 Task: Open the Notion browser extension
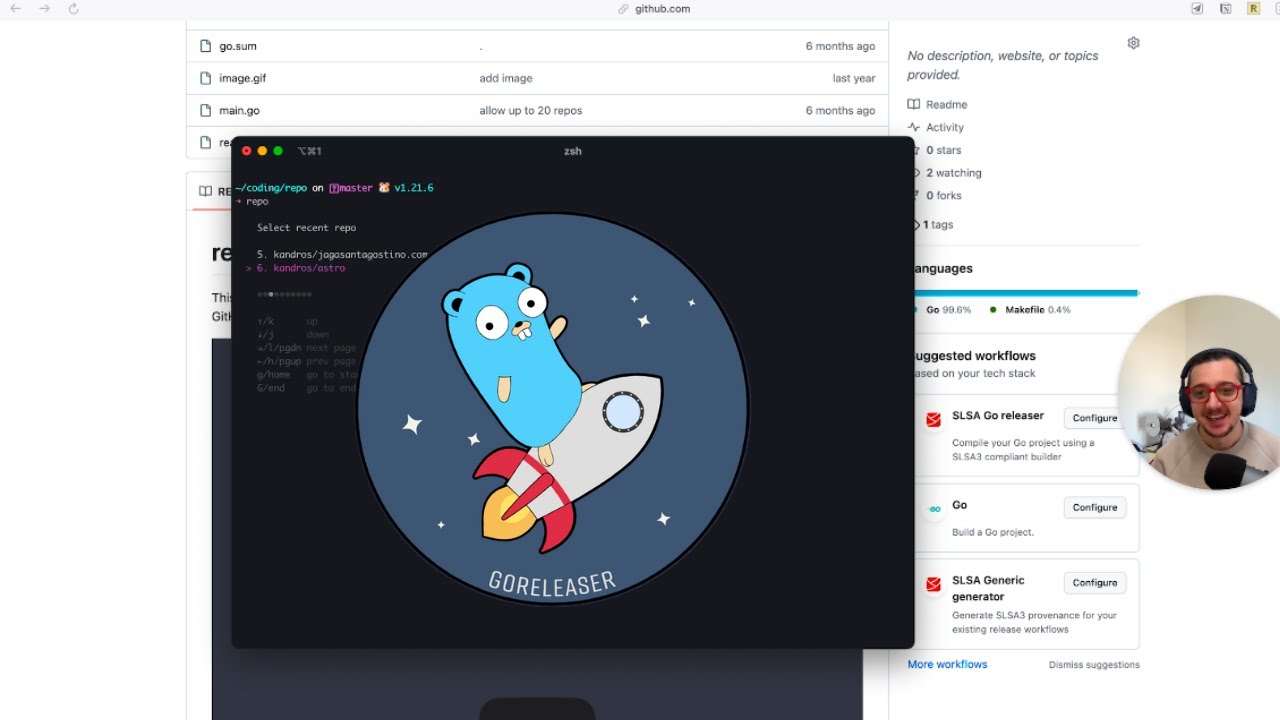click(1225, 9)
